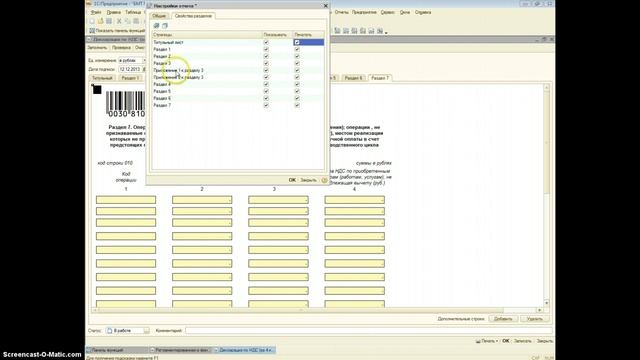The image size is (640, 360).
Task: Click the third icon in the right-hand toolbar group
Action: click(354, 31)
